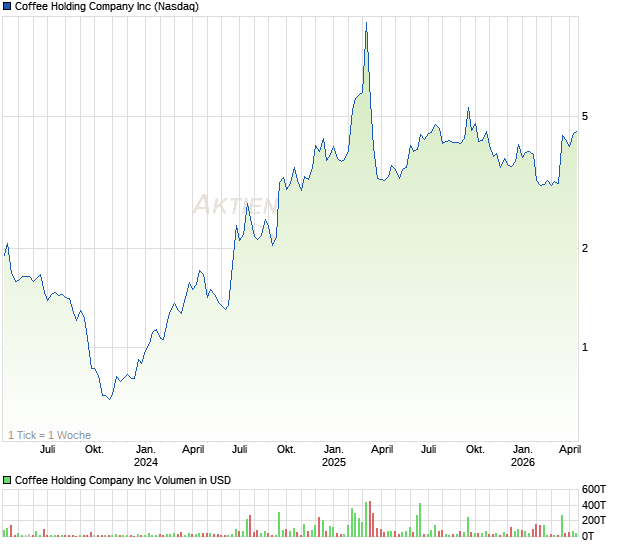Click the lowest price trough on the chart
Screen dimensions: 620x546
110,399
